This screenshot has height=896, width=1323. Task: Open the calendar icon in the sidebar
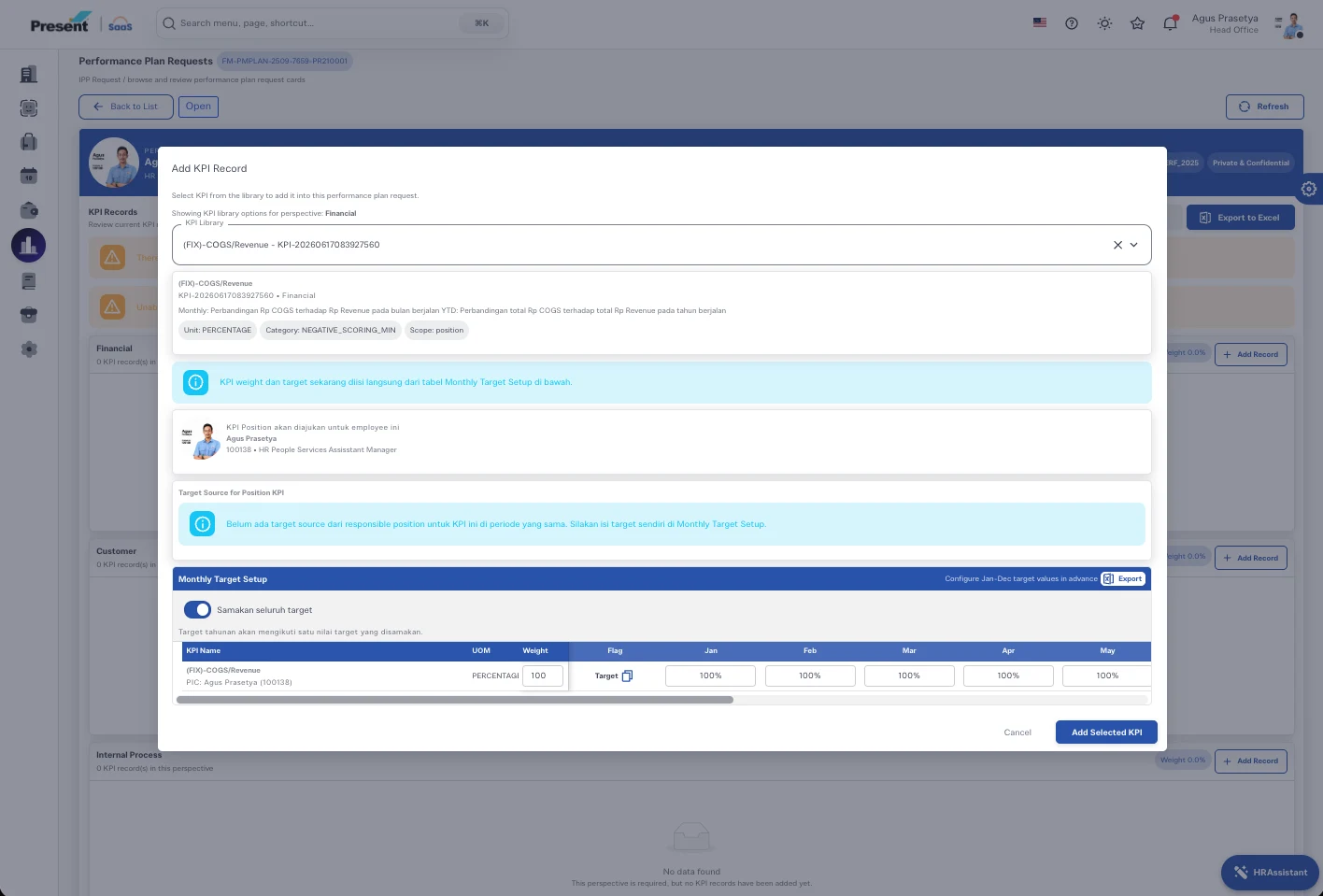[x=29, y=176]
